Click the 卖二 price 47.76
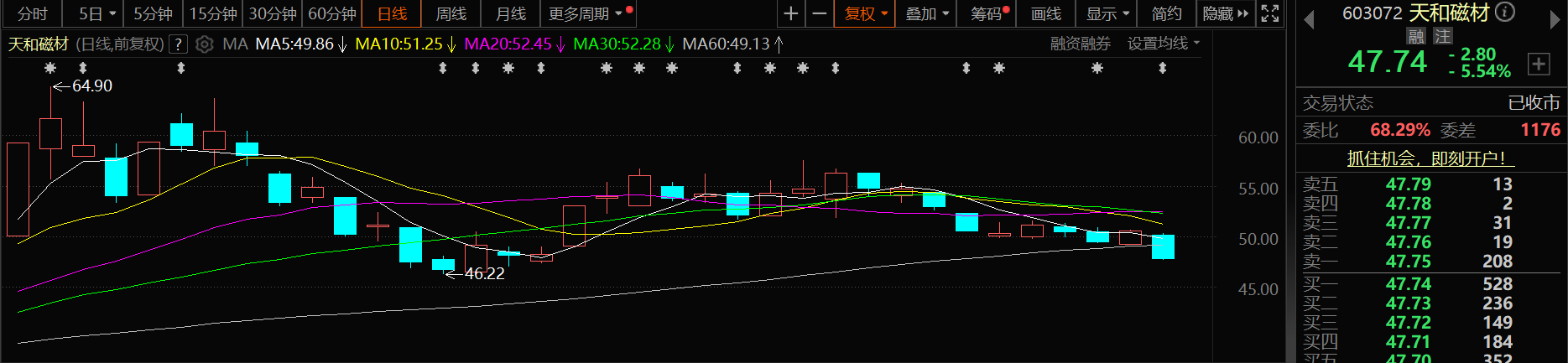1568x363 pixels. 1409,242
